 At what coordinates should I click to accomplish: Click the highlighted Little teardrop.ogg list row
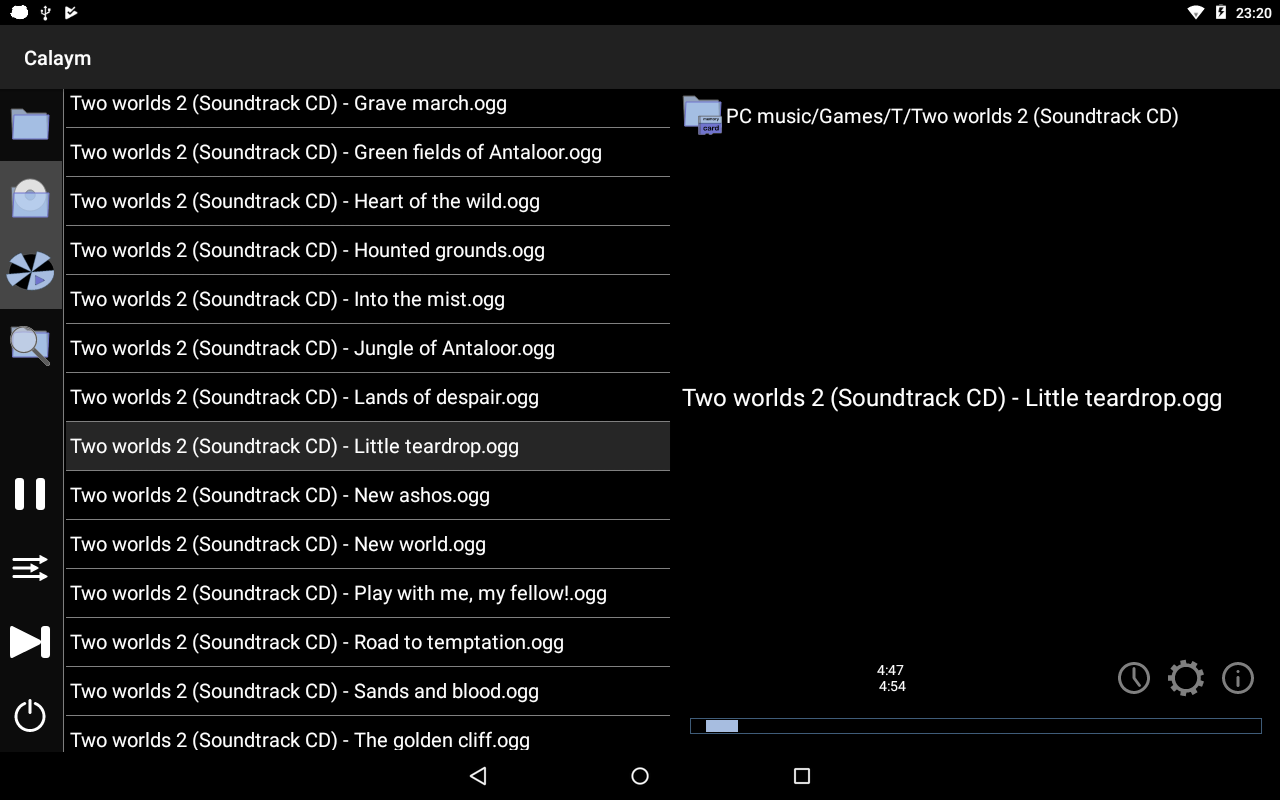point(368,446)
